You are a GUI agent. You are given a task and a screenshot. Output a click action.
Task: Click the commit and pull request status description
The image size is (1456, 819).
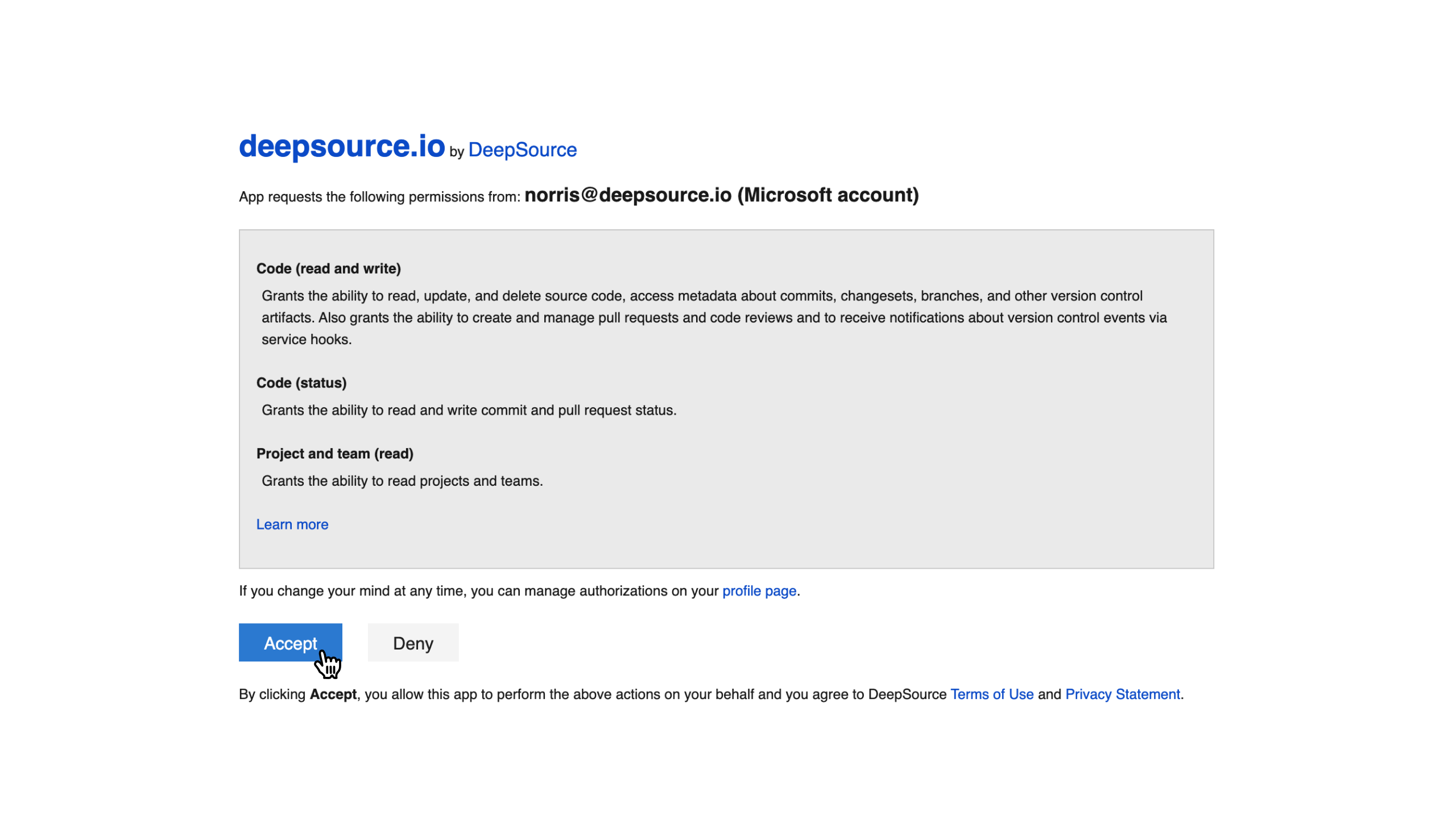469,410
